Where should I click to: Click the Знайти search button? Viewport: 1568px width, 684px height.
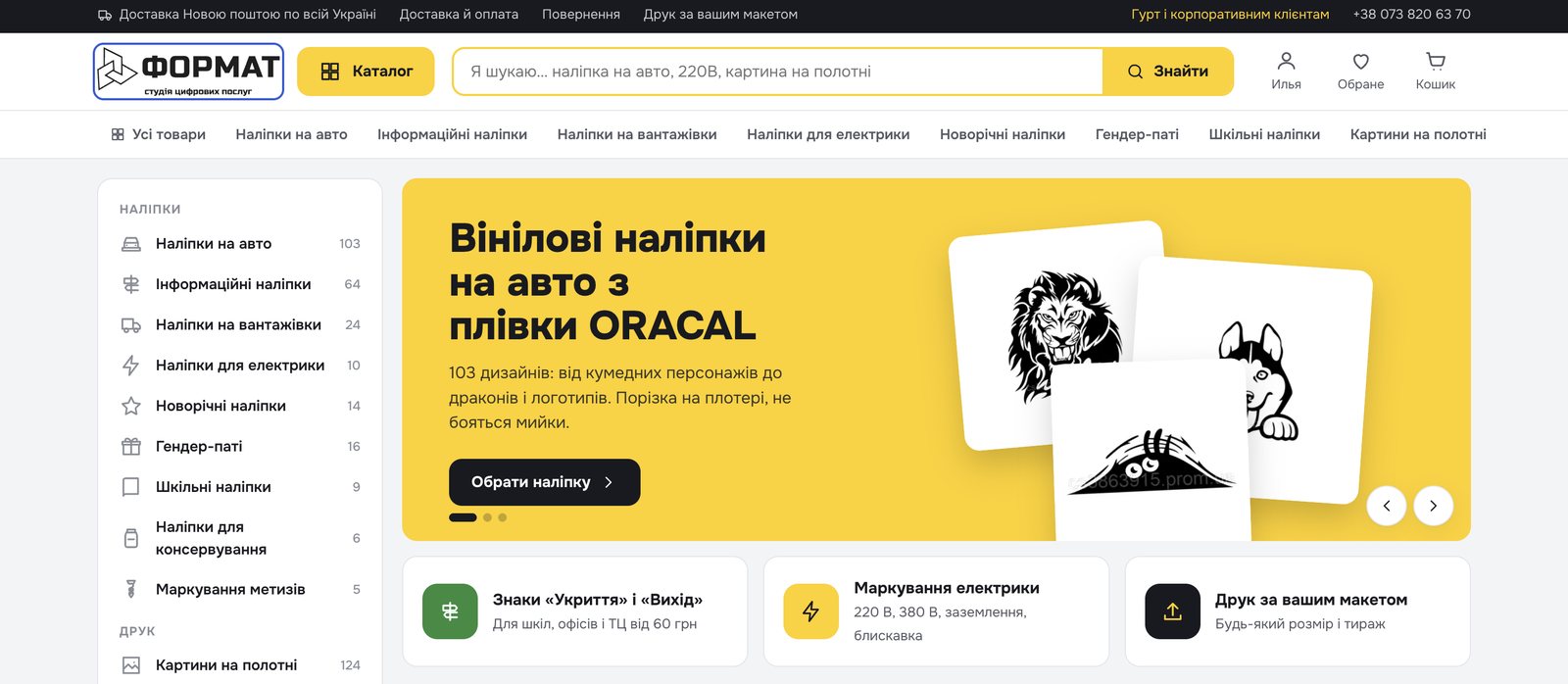point(1167,72)
